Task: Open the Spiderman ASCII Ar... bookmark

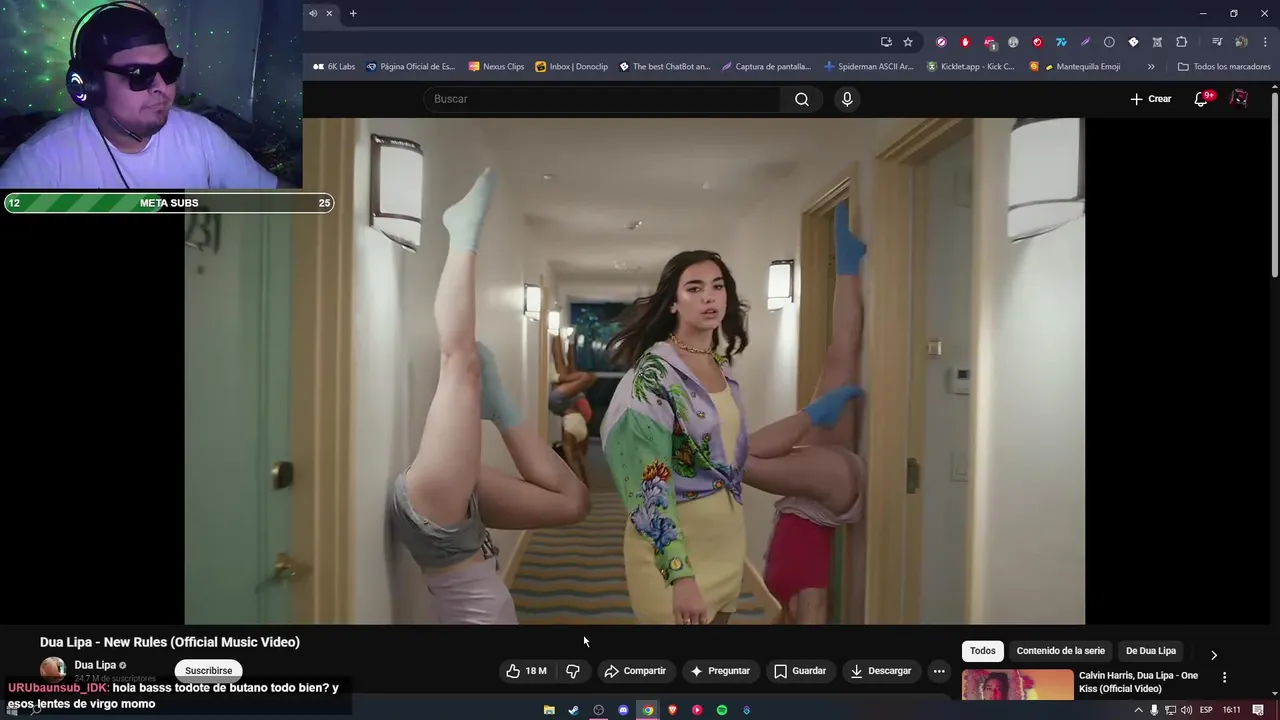Action: pos(869,67)
